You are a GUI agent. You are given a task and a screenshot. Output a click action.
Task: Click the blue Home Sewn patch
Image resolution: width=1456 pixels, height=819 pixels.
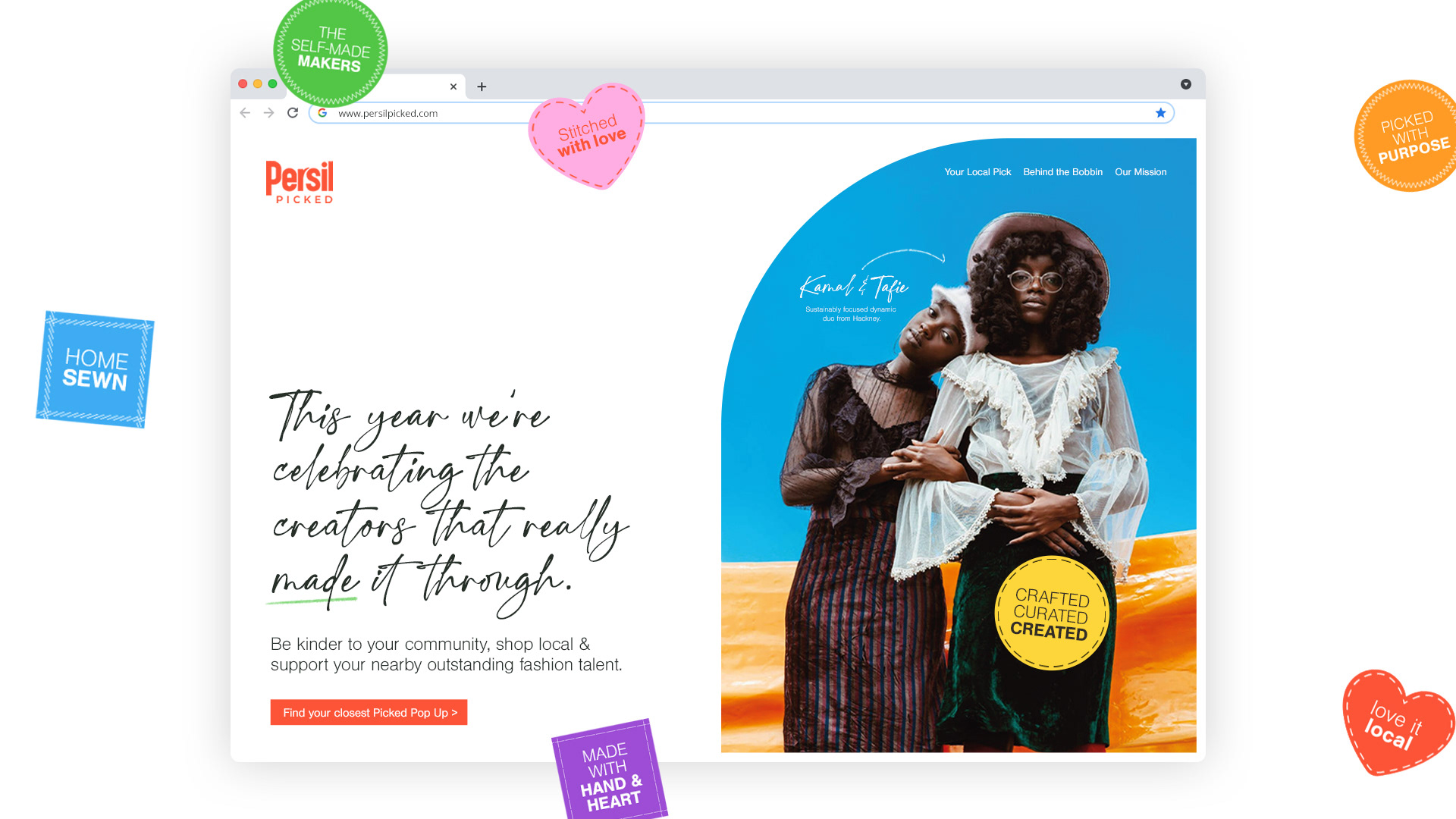pyautogui.click(x=95, y=369)
